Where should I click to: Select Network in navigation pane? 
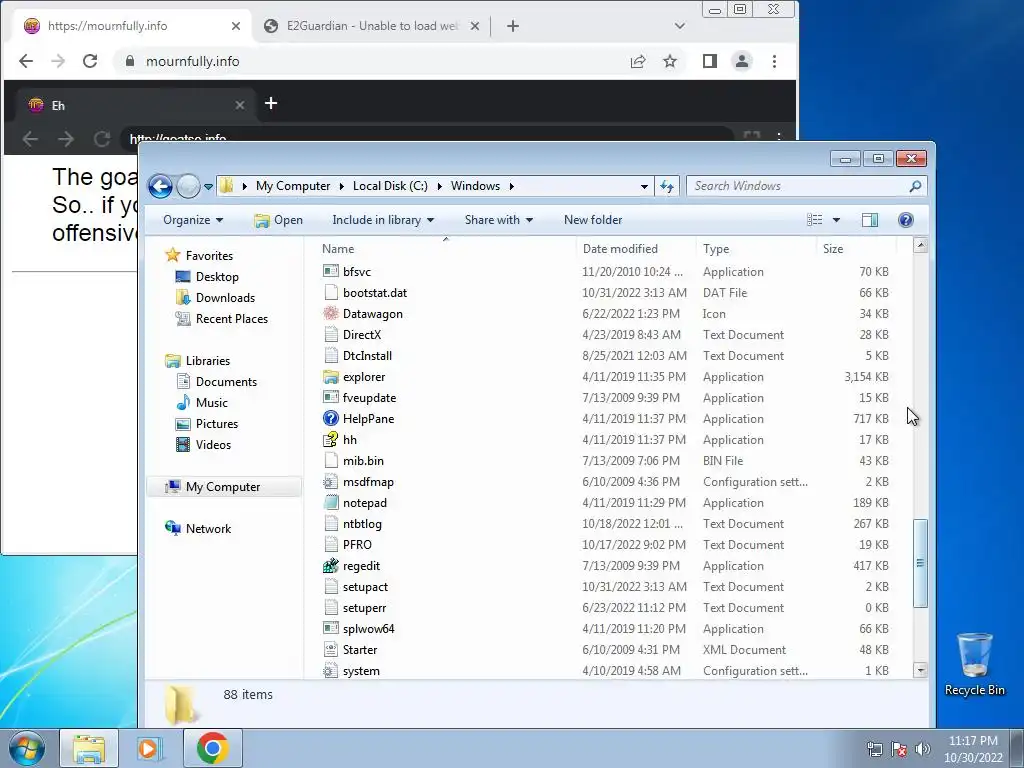click(x=208, y=529)
